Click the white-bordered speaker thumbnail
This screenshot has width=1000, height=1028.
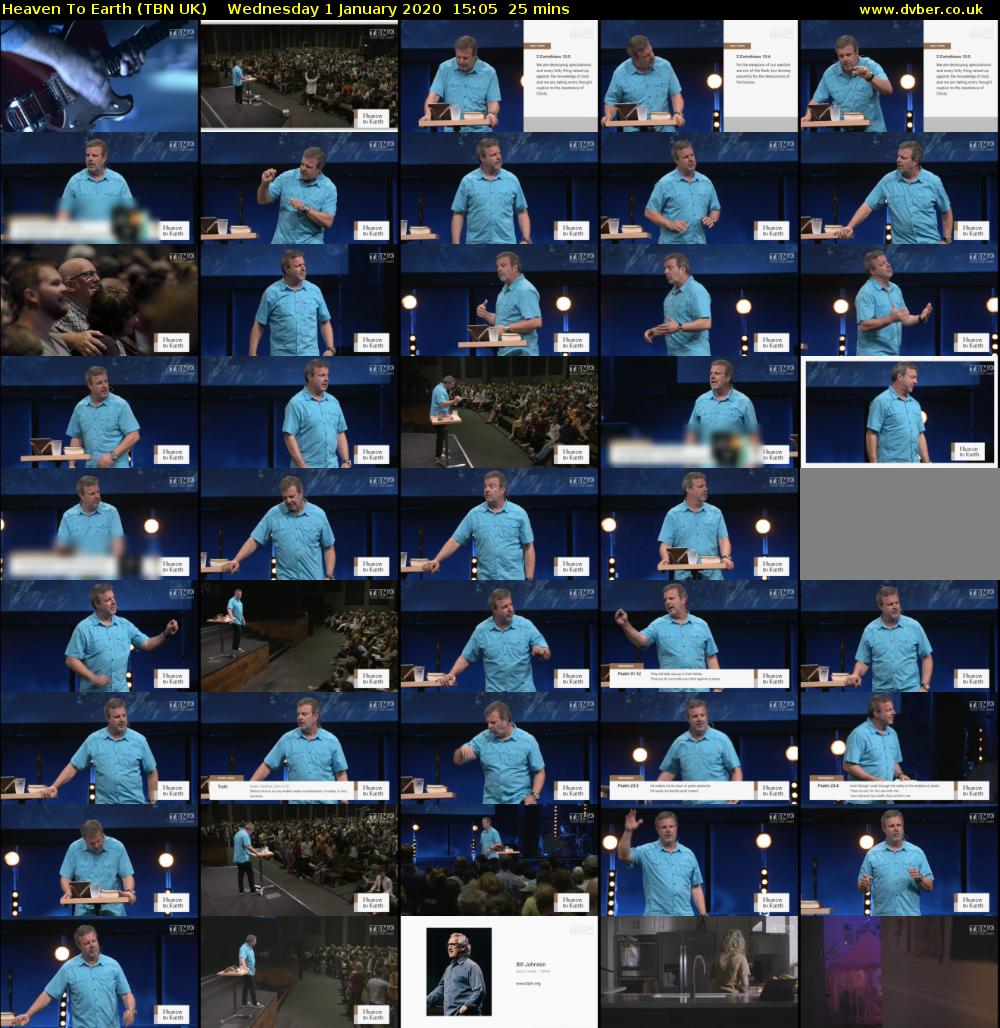coord(899,412)
